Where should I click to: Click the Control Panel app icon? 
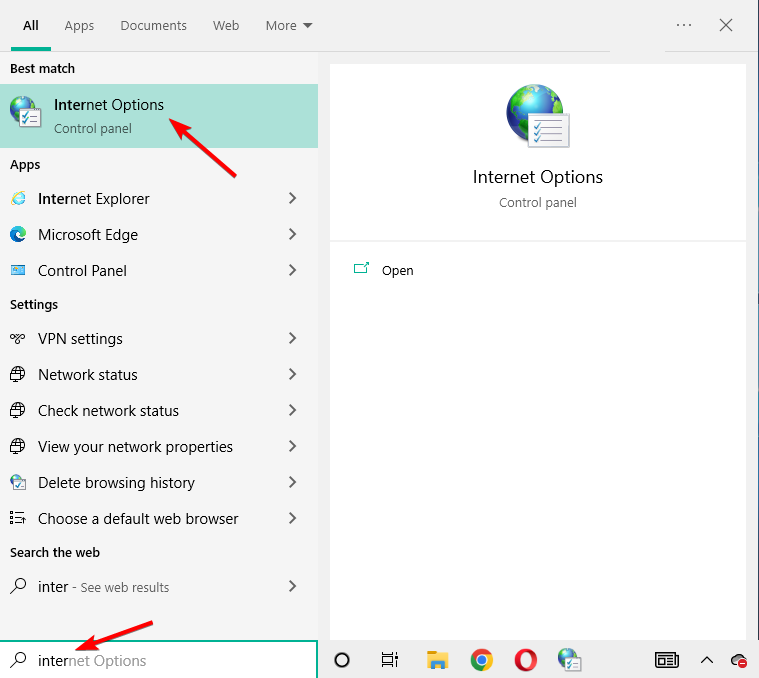18,270
